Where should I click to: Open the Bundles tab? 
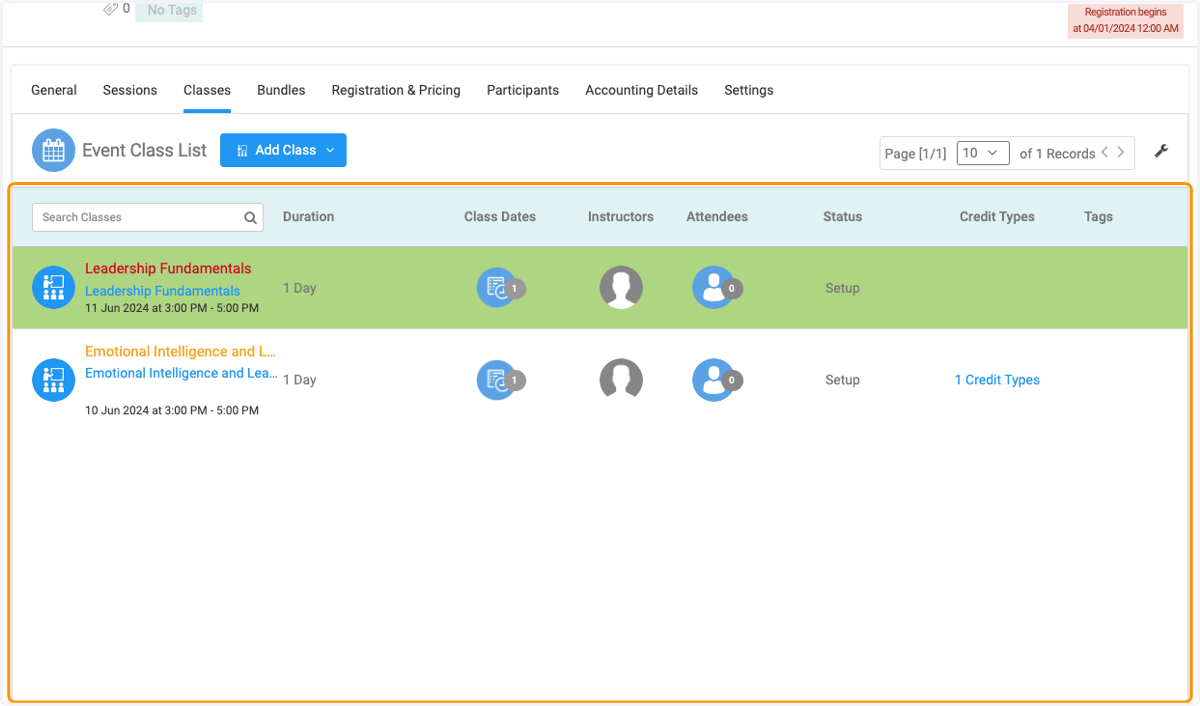tap(281, 90)
